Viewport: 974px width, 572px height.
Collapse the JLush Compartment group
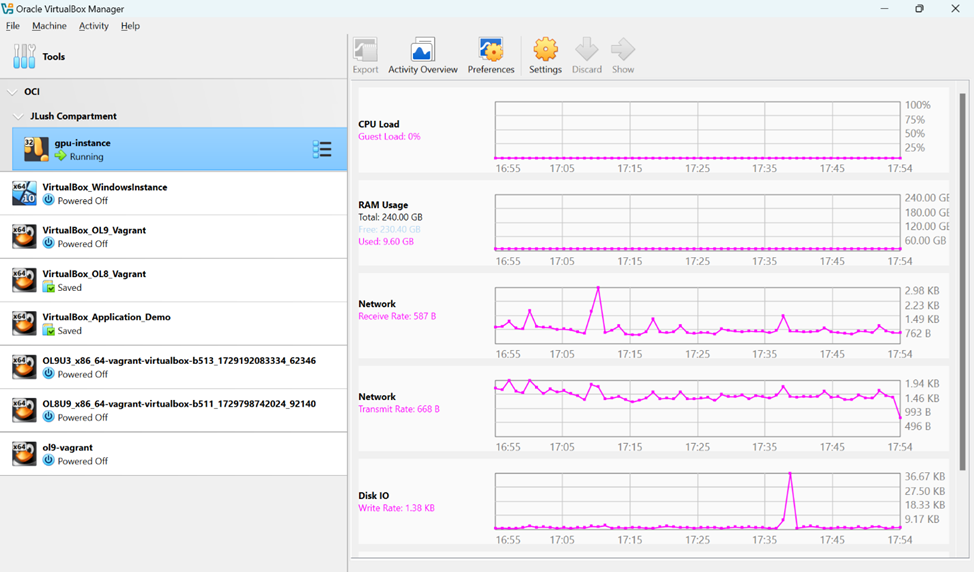pos(18,117)
